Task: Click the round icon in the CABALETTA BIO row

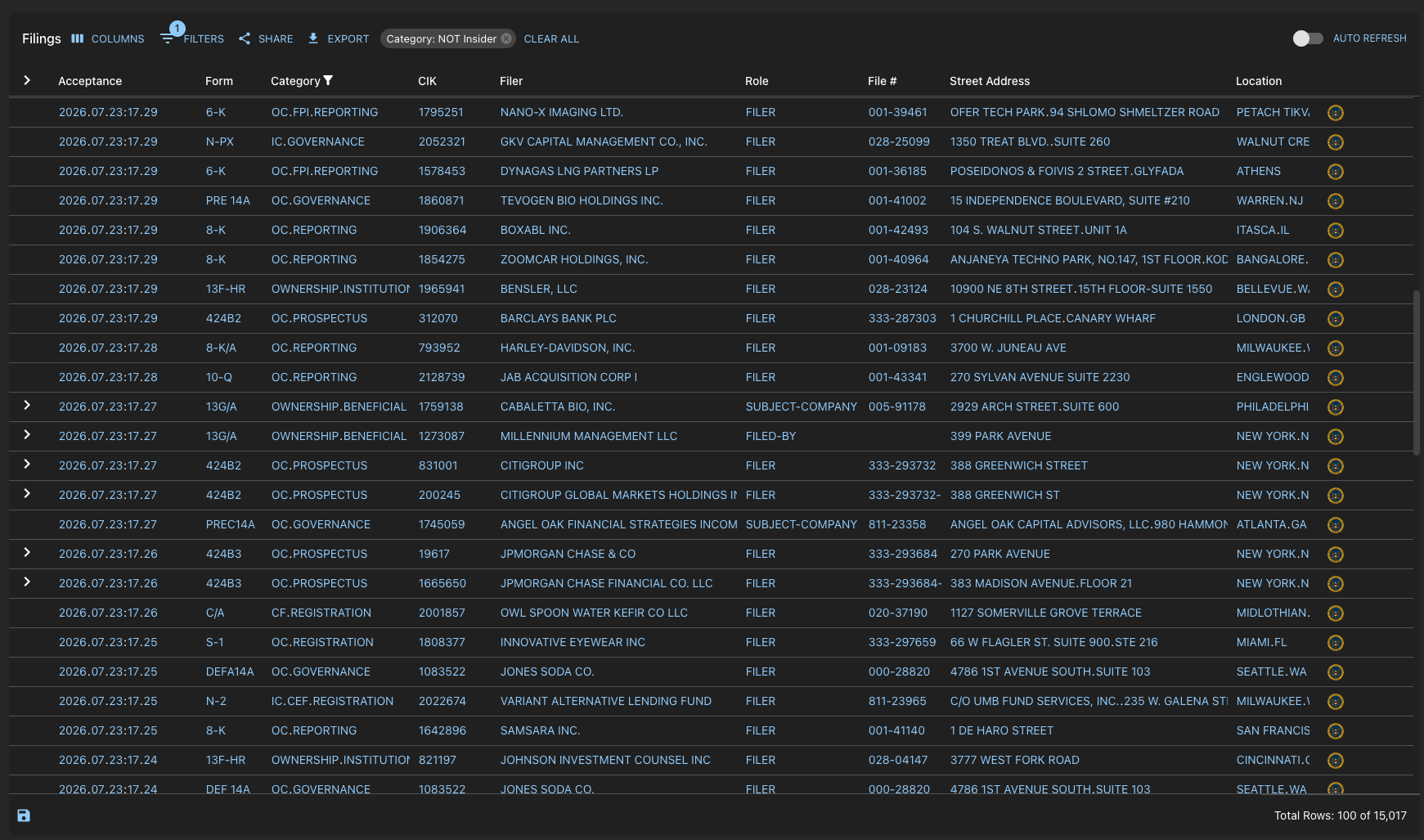Action: (1336, 407)
